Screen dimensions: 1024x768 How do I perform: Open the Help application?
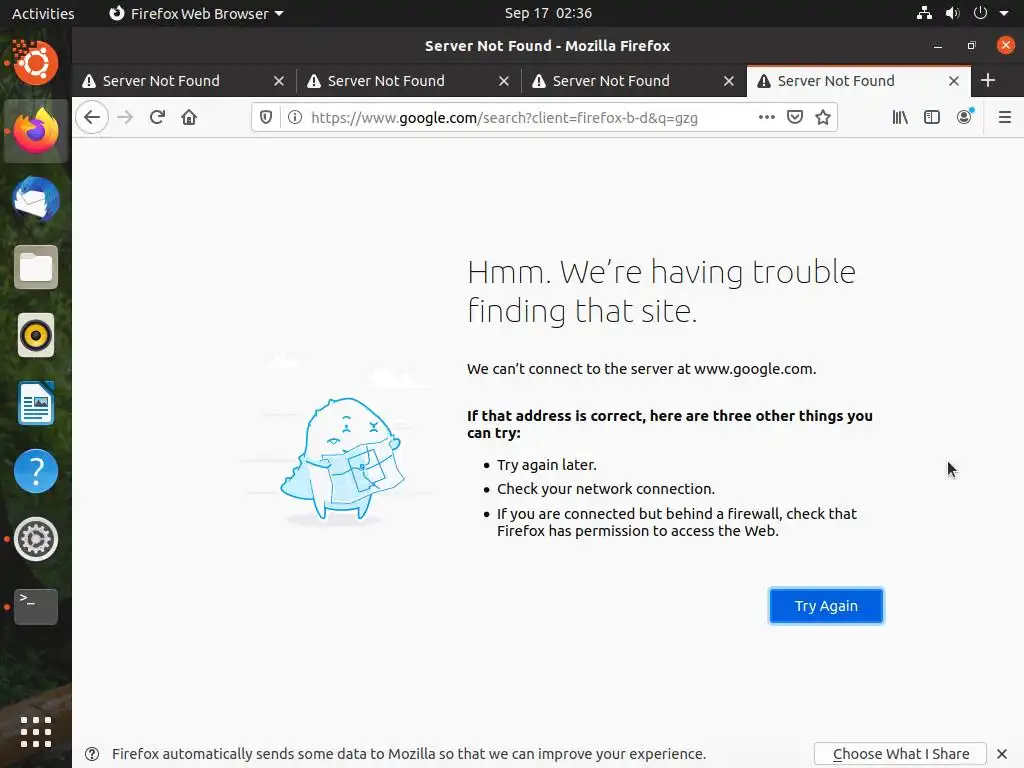pos(36,472)
